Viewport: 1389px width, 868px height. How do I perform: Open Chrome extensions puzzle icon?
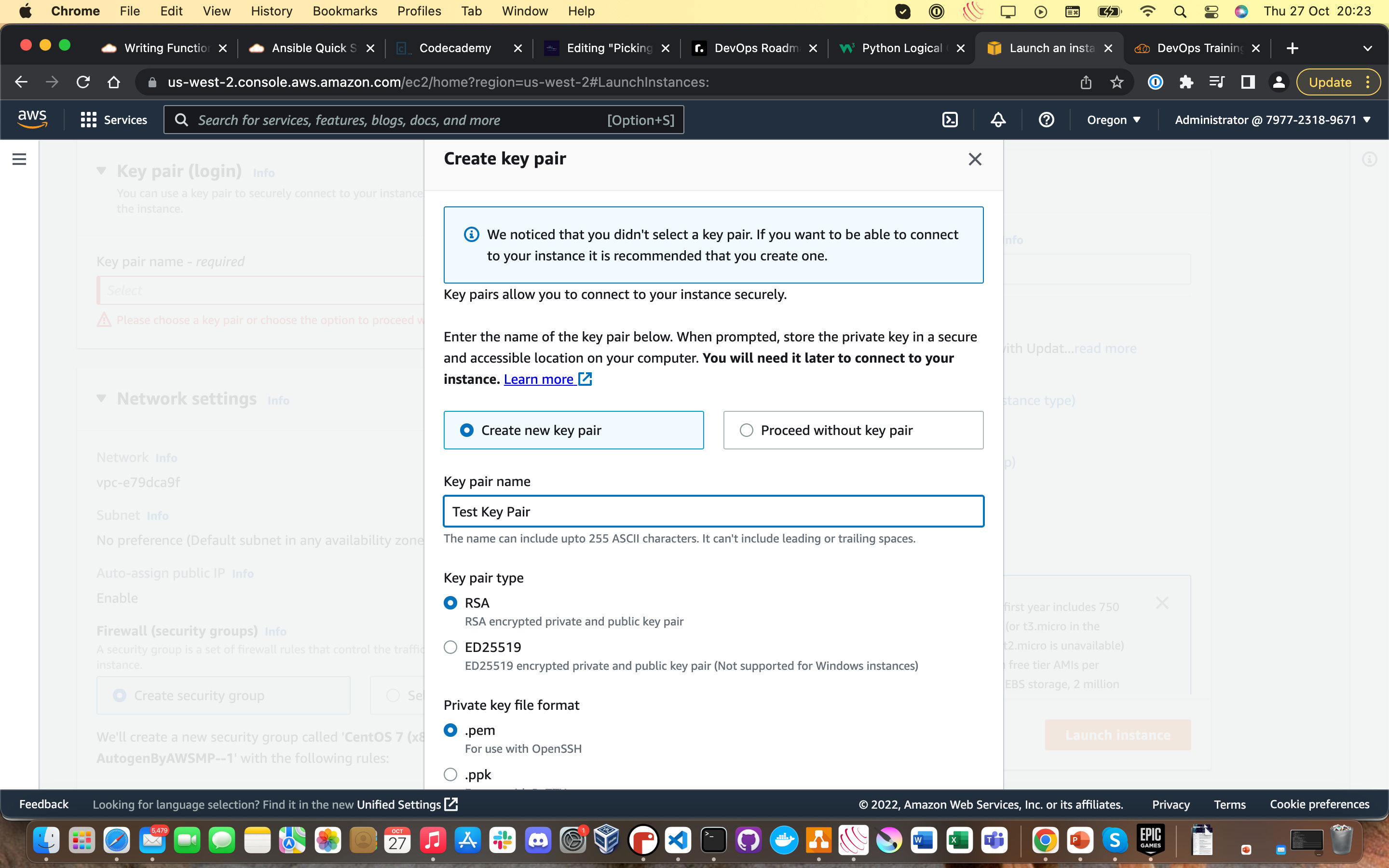point(1186,82)
